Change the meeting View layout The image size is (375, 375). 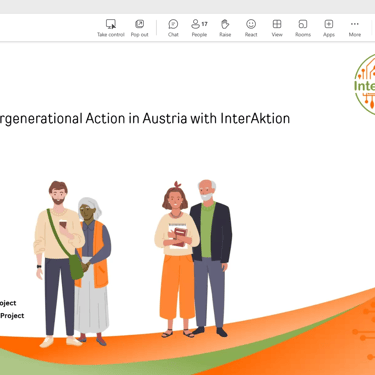click(277, 28)
